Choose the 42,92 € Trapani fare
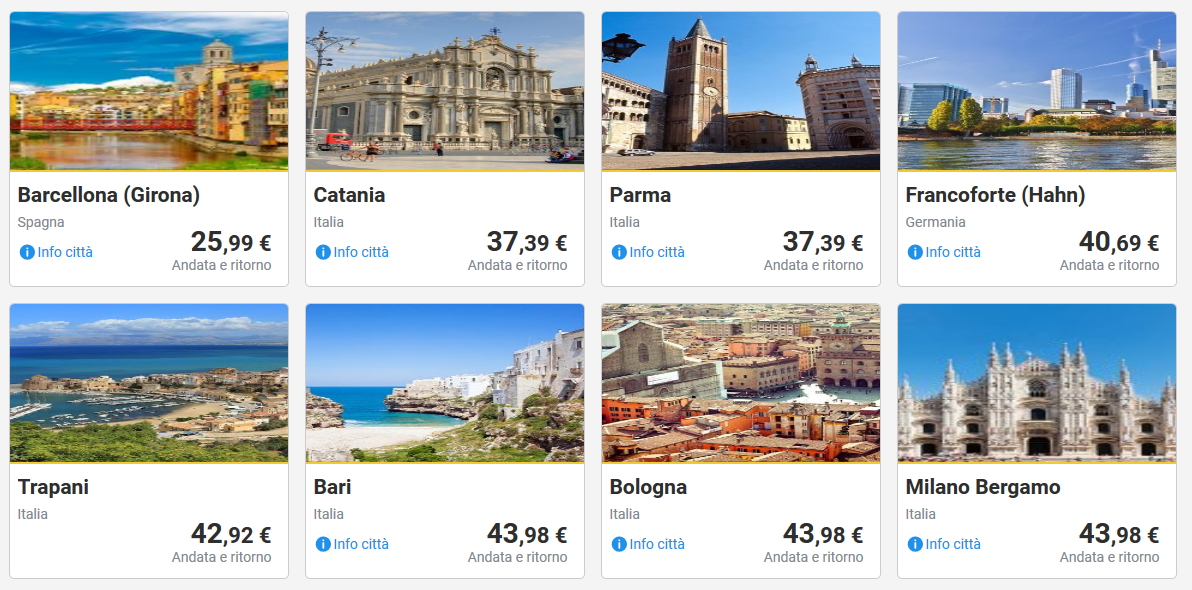The width and height of the screenshot is (1192, 590). click(x=230, y=535)
